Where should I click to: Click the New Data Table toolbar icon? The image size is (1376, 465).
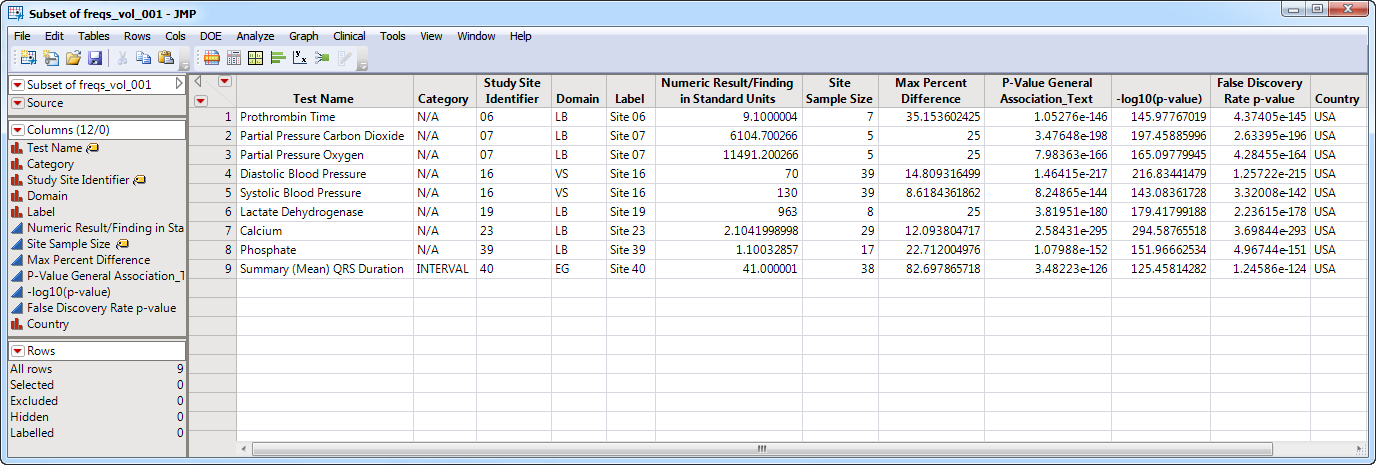tap(27, 59)
